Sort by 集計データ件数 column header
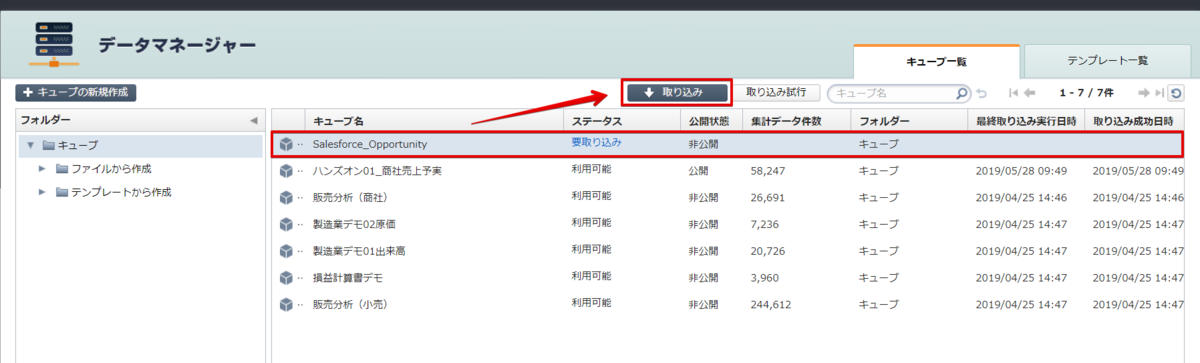1200x363 pixels. point(786,121)
